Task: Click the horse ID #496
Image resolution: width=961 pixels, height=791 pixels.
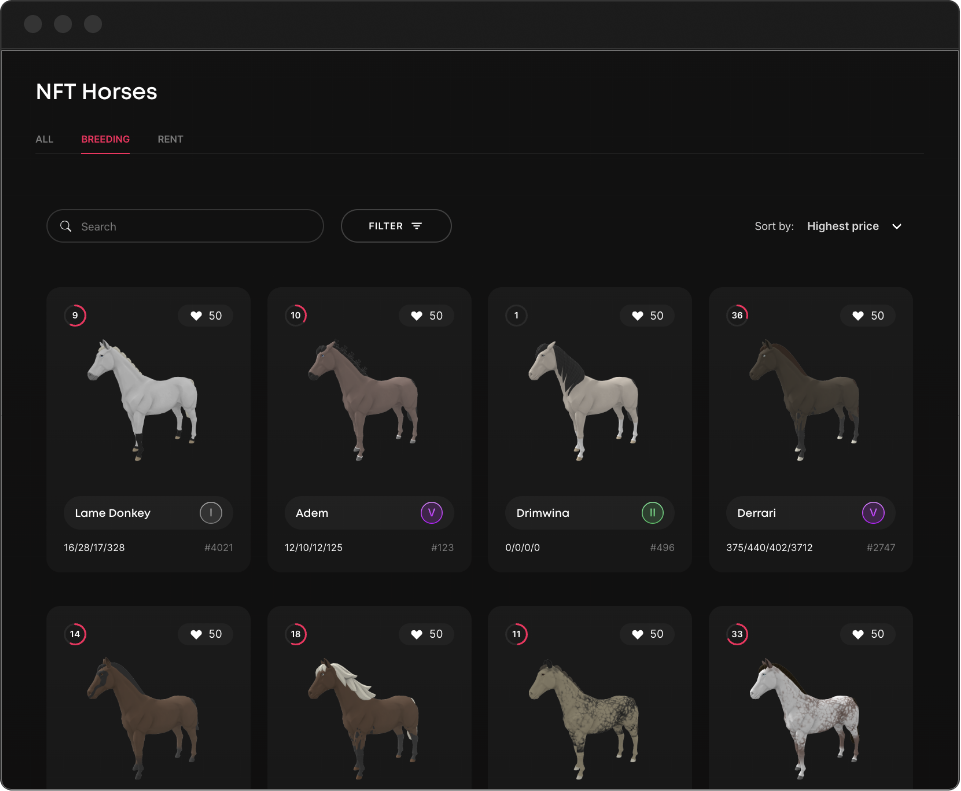Action: click(662, 547)
